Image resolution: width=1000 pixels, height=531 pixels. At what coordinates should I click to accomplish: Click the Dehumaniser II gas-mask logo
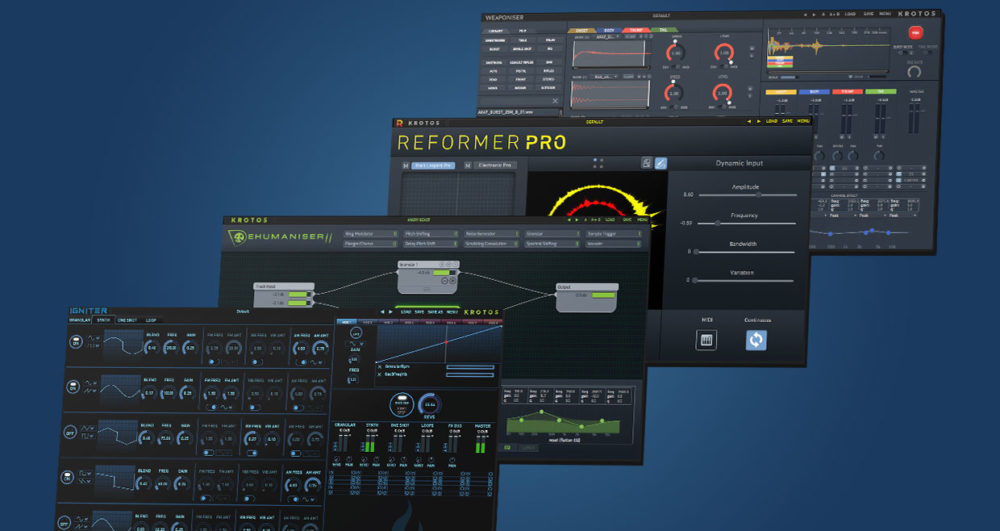pyautogui.click(x=237, y=238)
